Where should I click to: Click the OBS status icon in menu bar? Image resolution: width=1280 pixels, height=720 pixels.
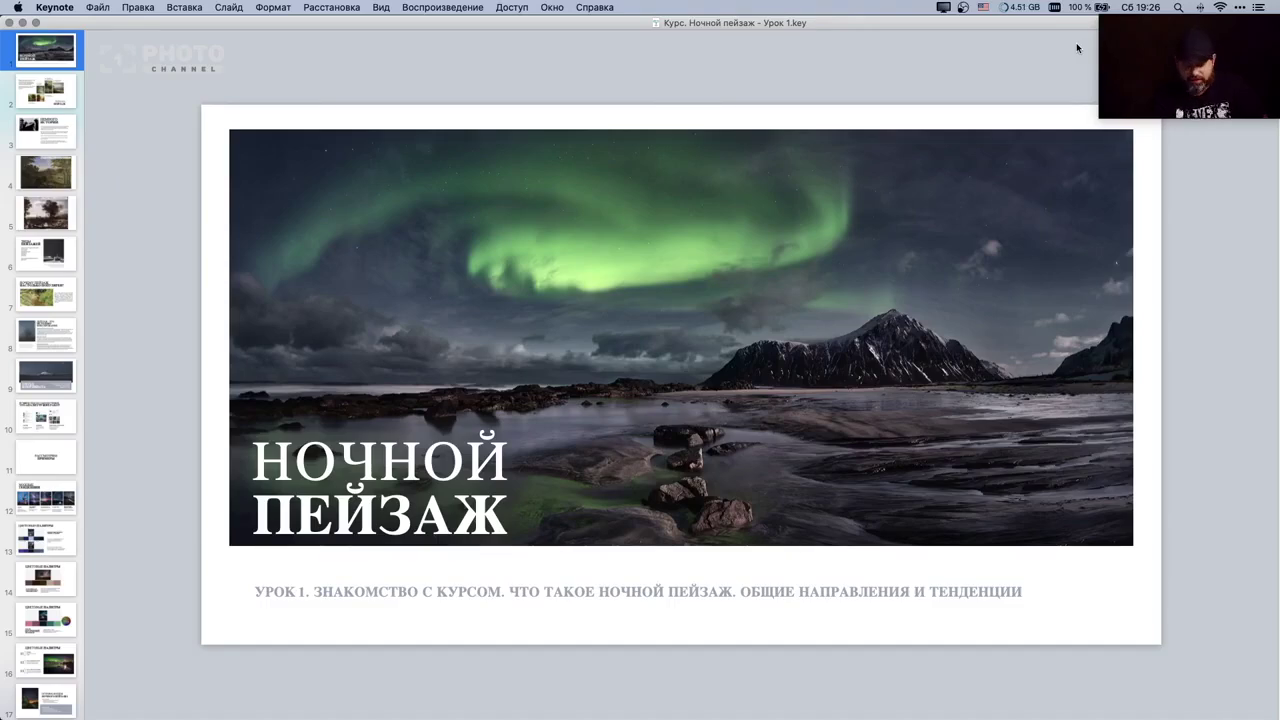pyautogui.click(x=963, y=7)
